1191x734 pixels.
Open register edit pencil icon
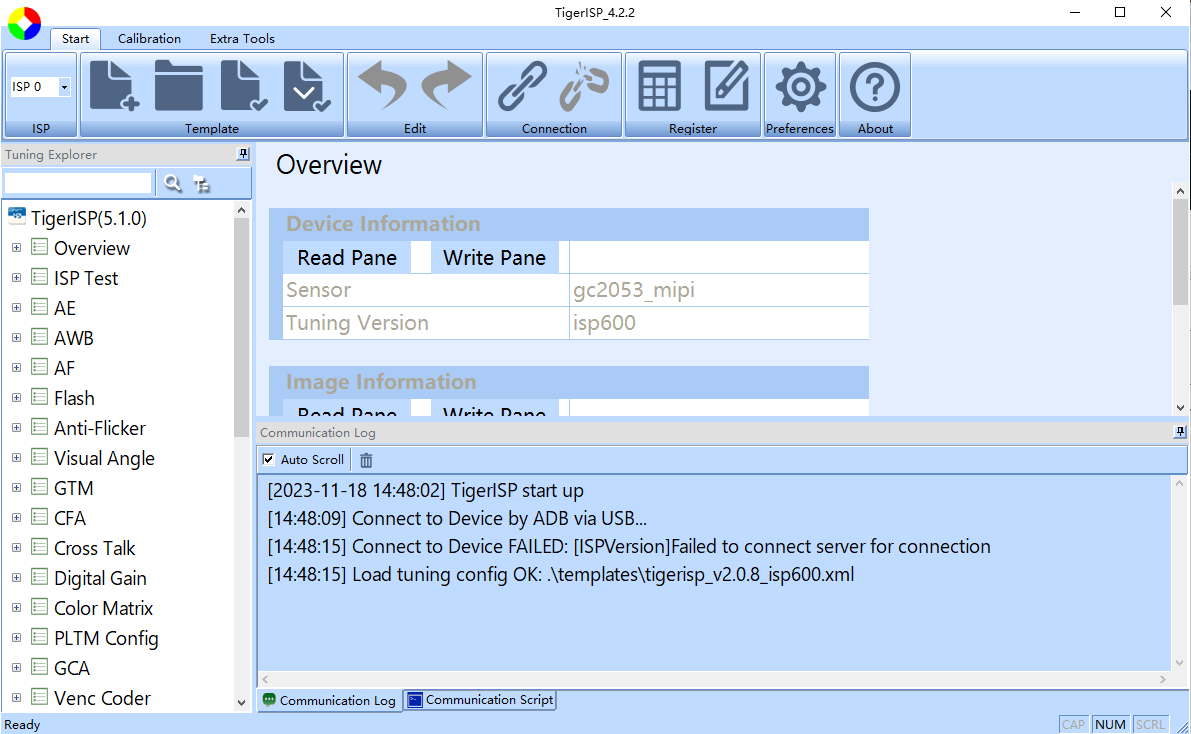coord(726,86)
